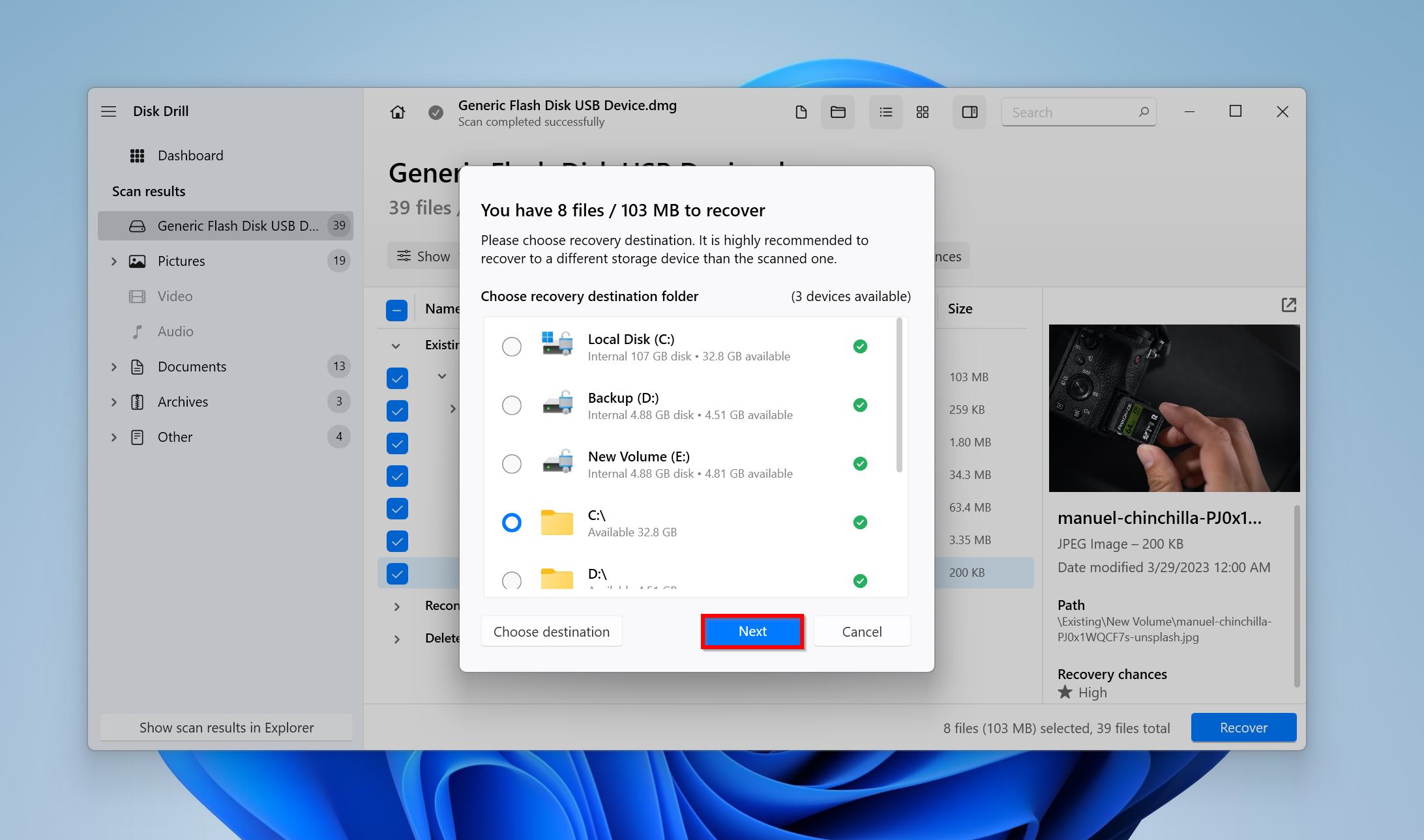This screenshot has width=1424, height=840.
Task: Click the file/document view icon
Action: coord(800,111)
